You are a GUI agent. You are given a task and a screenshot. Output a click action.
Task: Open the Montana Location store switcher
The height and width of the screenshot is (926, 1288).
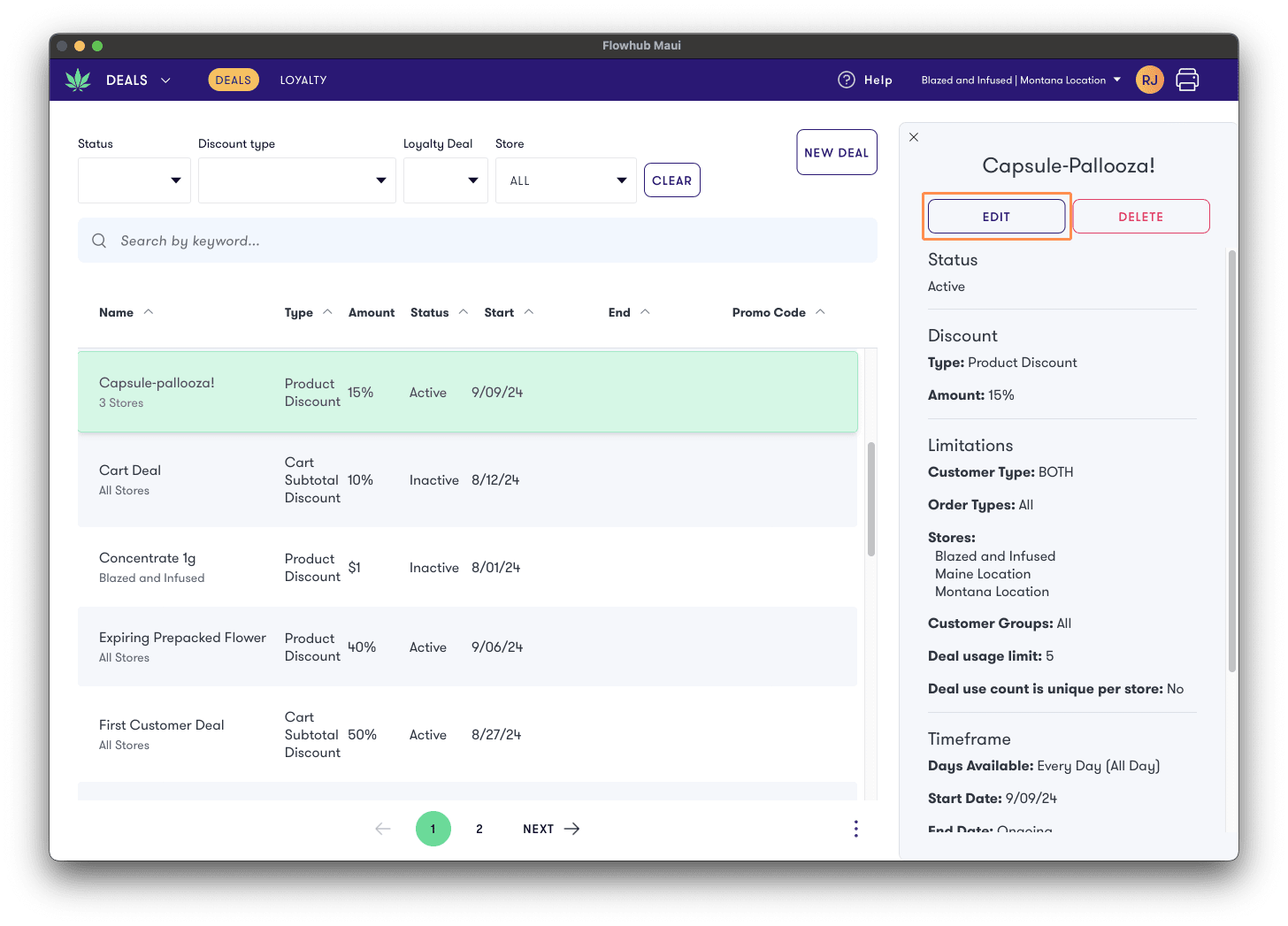pos(1021,80)
